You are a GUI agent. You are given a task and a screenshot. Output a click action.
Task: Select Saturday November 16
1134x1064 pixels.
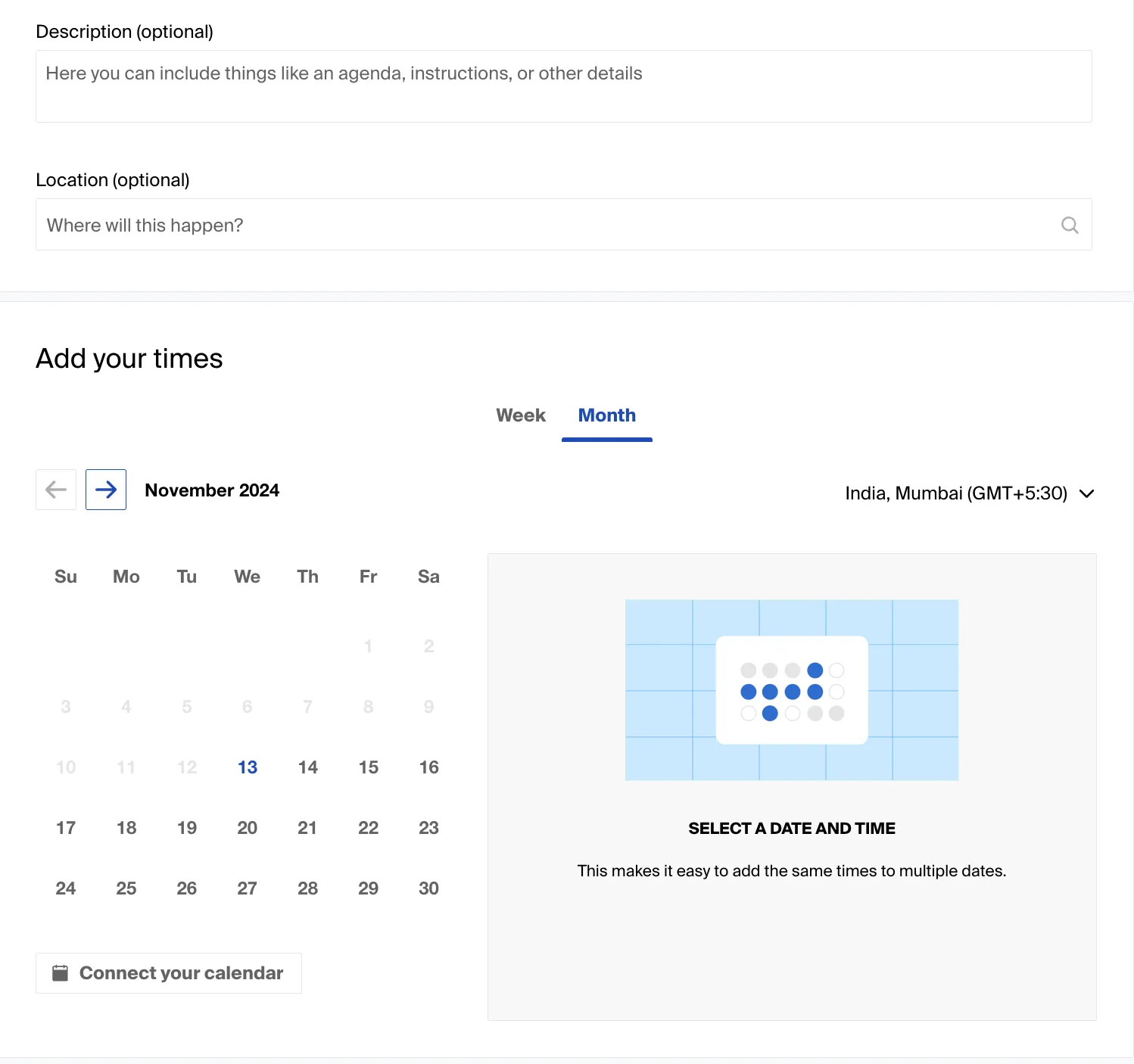click(x=429, y=767)
